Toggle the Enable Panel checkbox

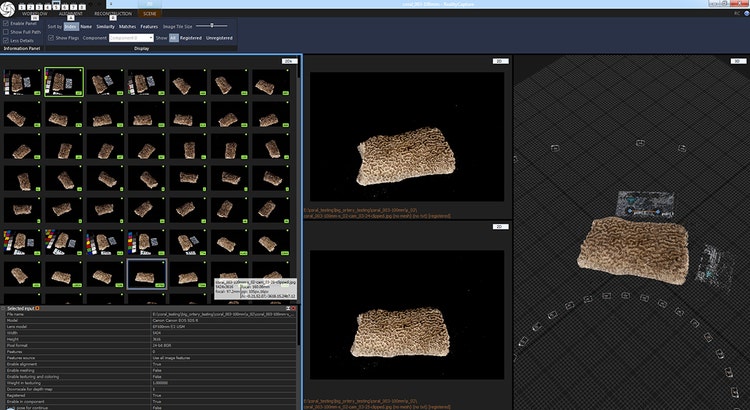[6, 21]
